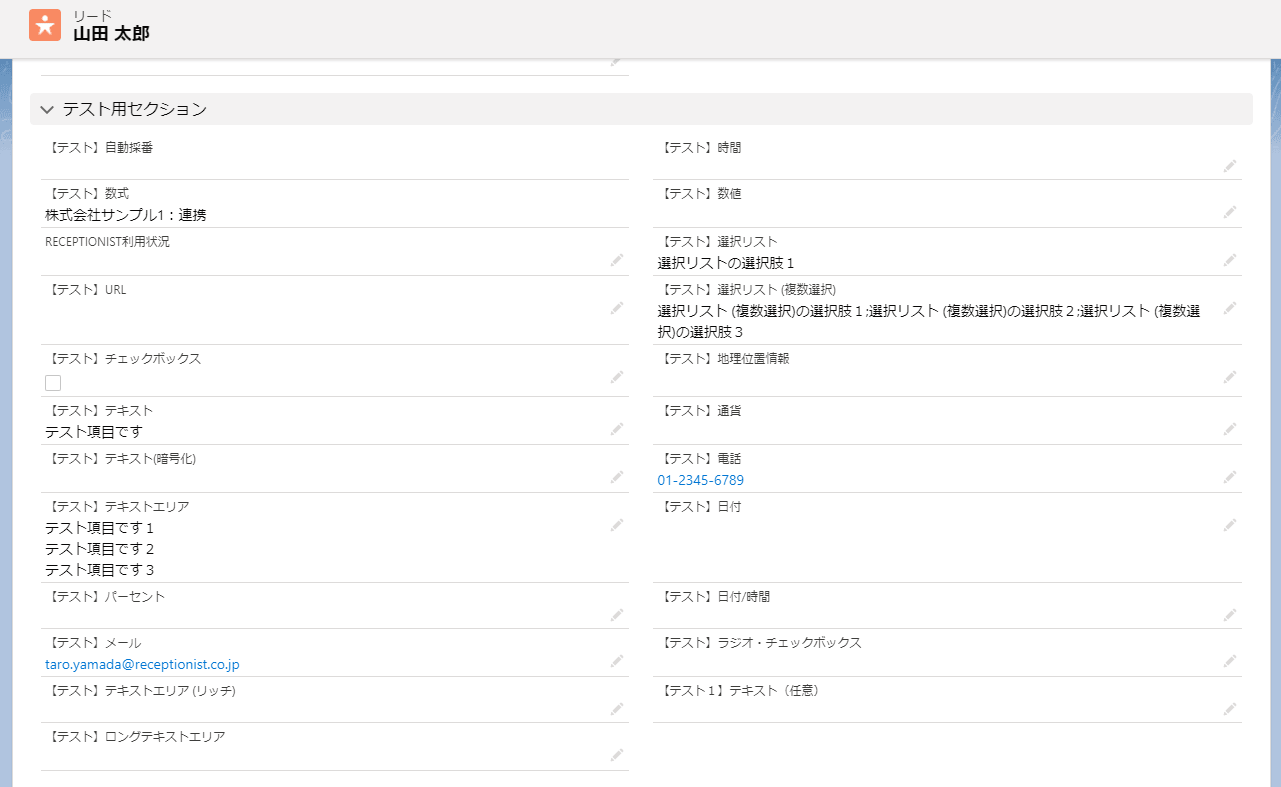Edit 【テスト】日付 field pencil icon

click(x=1229, y=525)
